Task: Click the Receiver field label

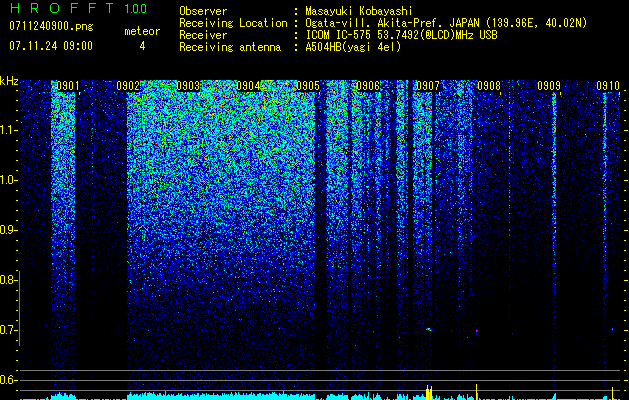Action: 203,35
